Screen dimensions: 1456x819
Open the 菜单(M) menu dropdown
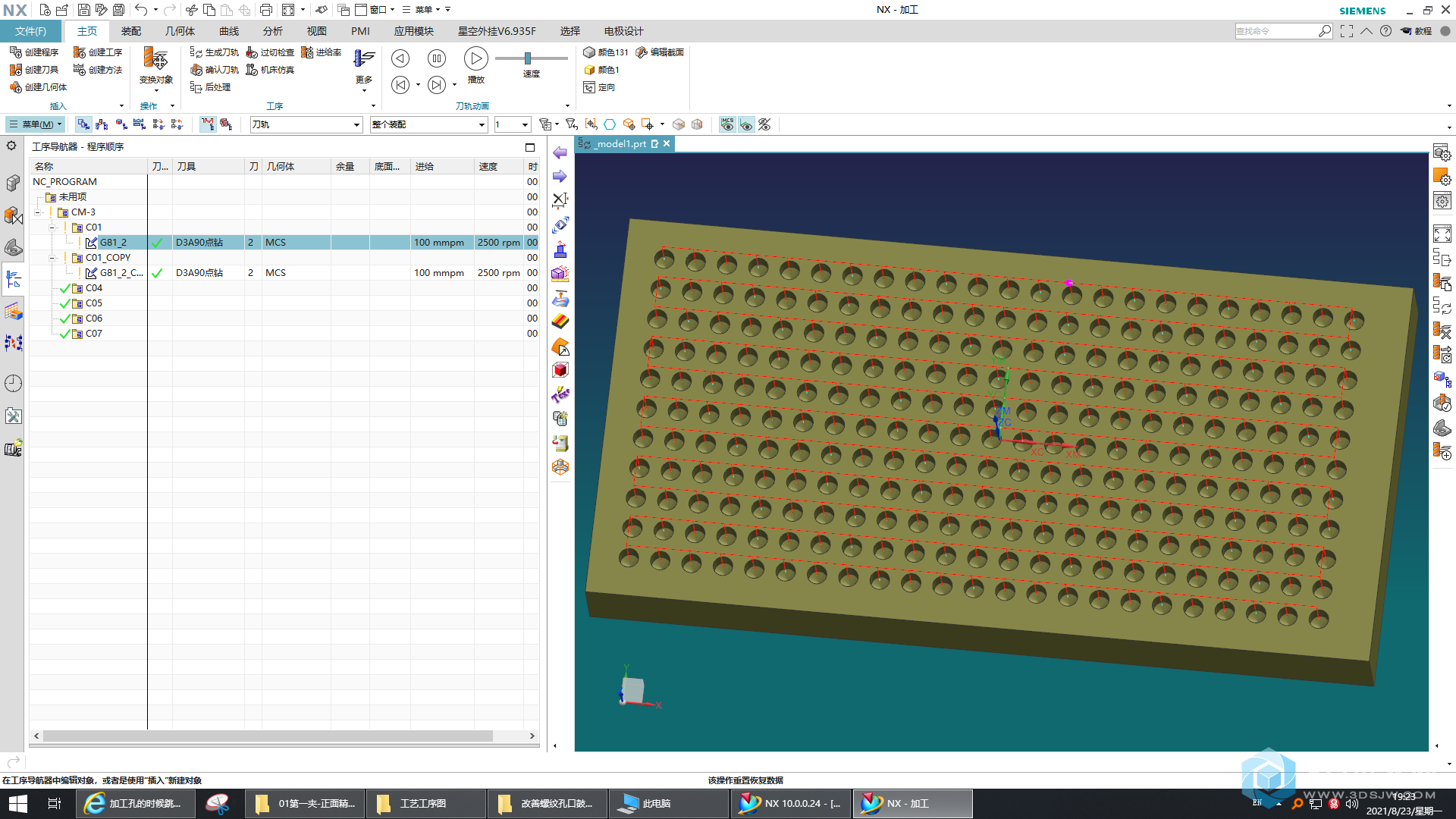click(x=35, y=124)
